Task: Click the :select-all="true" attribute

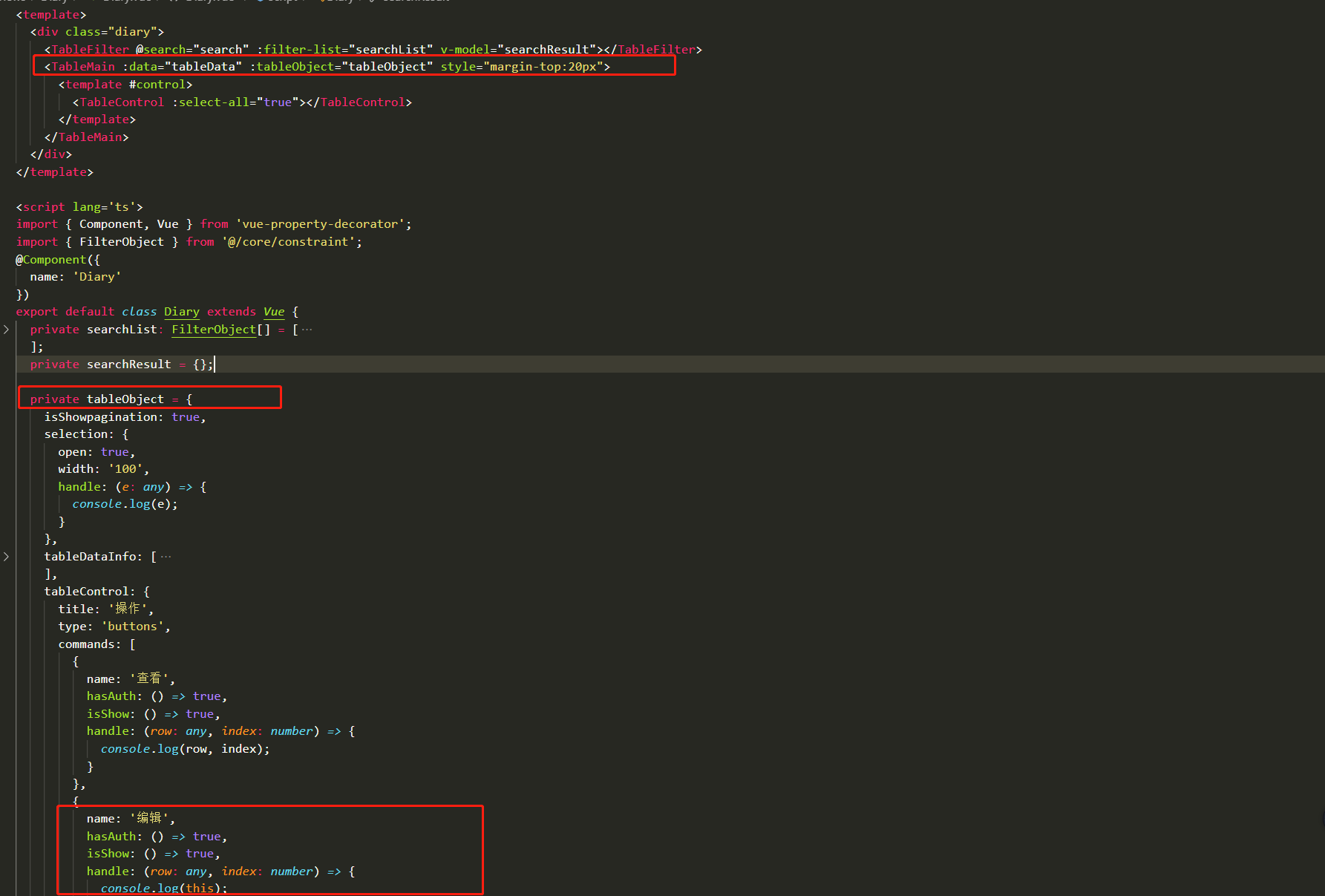Action: (235, 102)
